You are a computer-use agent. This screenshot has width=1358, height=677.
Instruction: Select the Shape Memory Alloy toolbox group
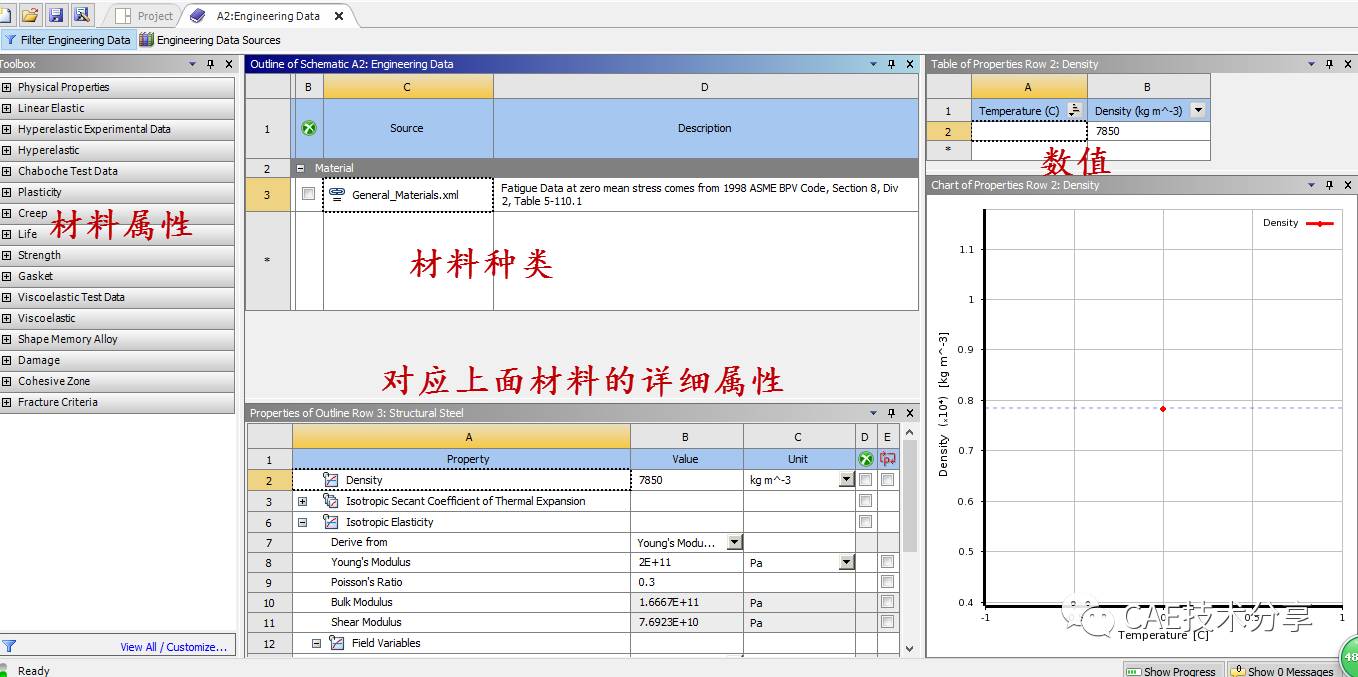point(117,339)
